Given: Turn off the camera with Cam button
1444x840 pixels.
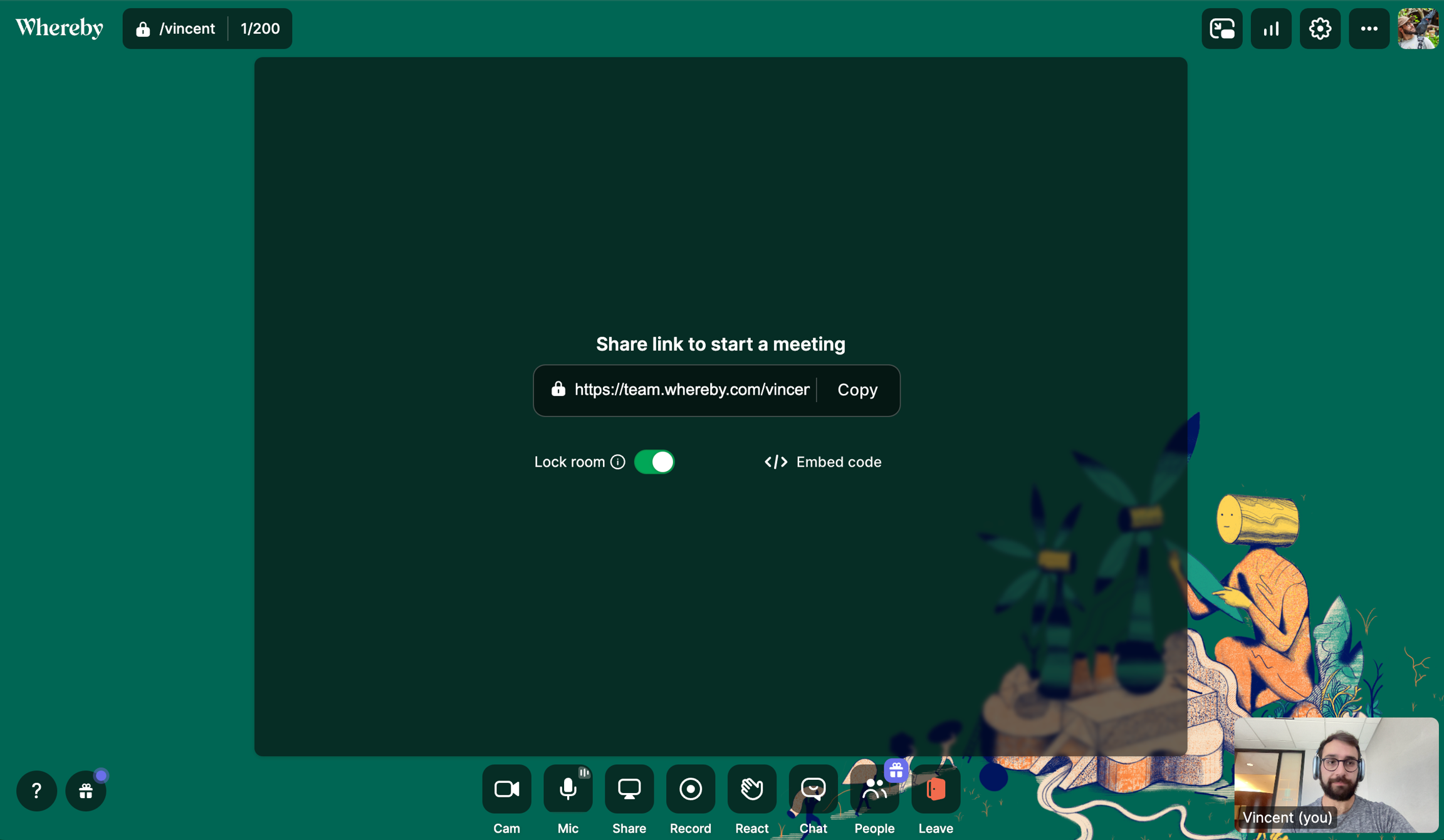Looking at the screenshot, I should [x=506, y=789].
